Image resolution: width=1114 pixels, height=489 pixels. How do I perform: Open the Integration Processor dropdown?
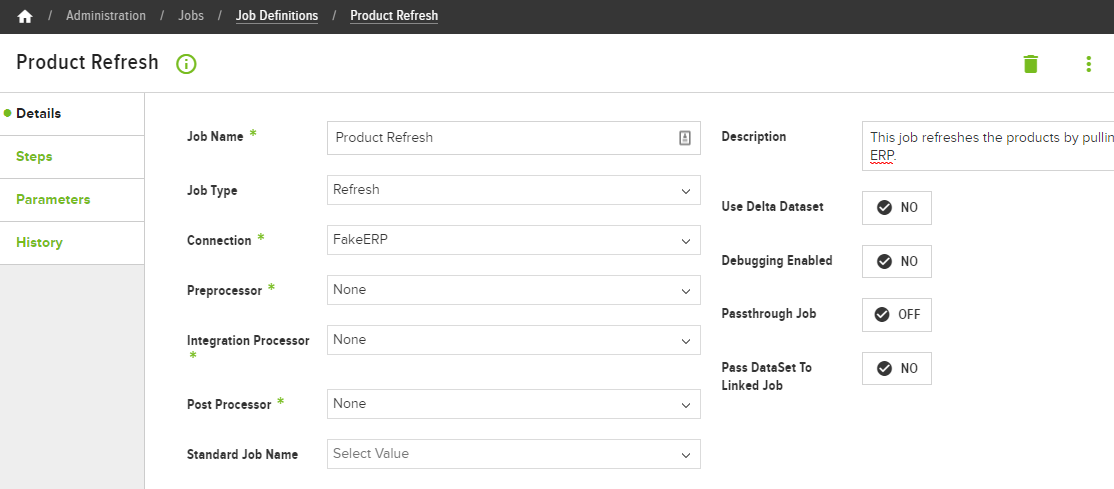click(x=514, y=340)
